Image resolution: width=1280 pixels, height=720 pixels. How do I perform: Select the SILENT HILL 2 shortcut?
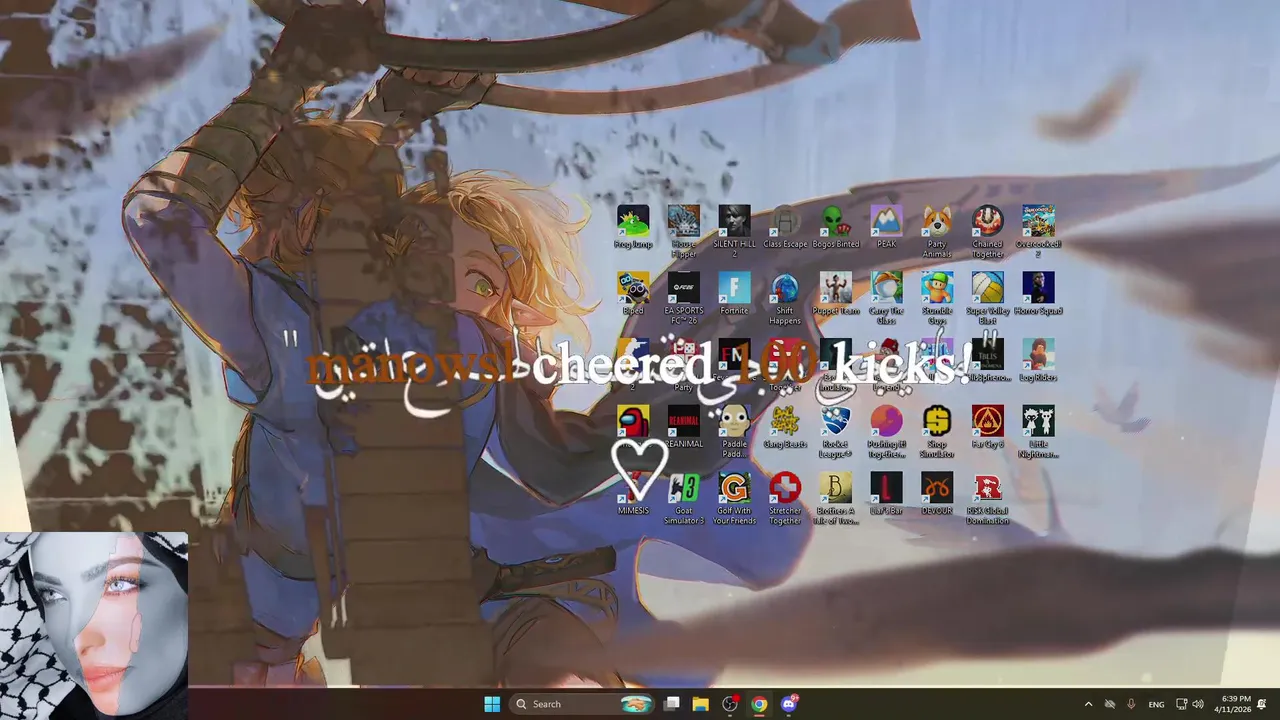pyautogui.click(x=734, y=231)
